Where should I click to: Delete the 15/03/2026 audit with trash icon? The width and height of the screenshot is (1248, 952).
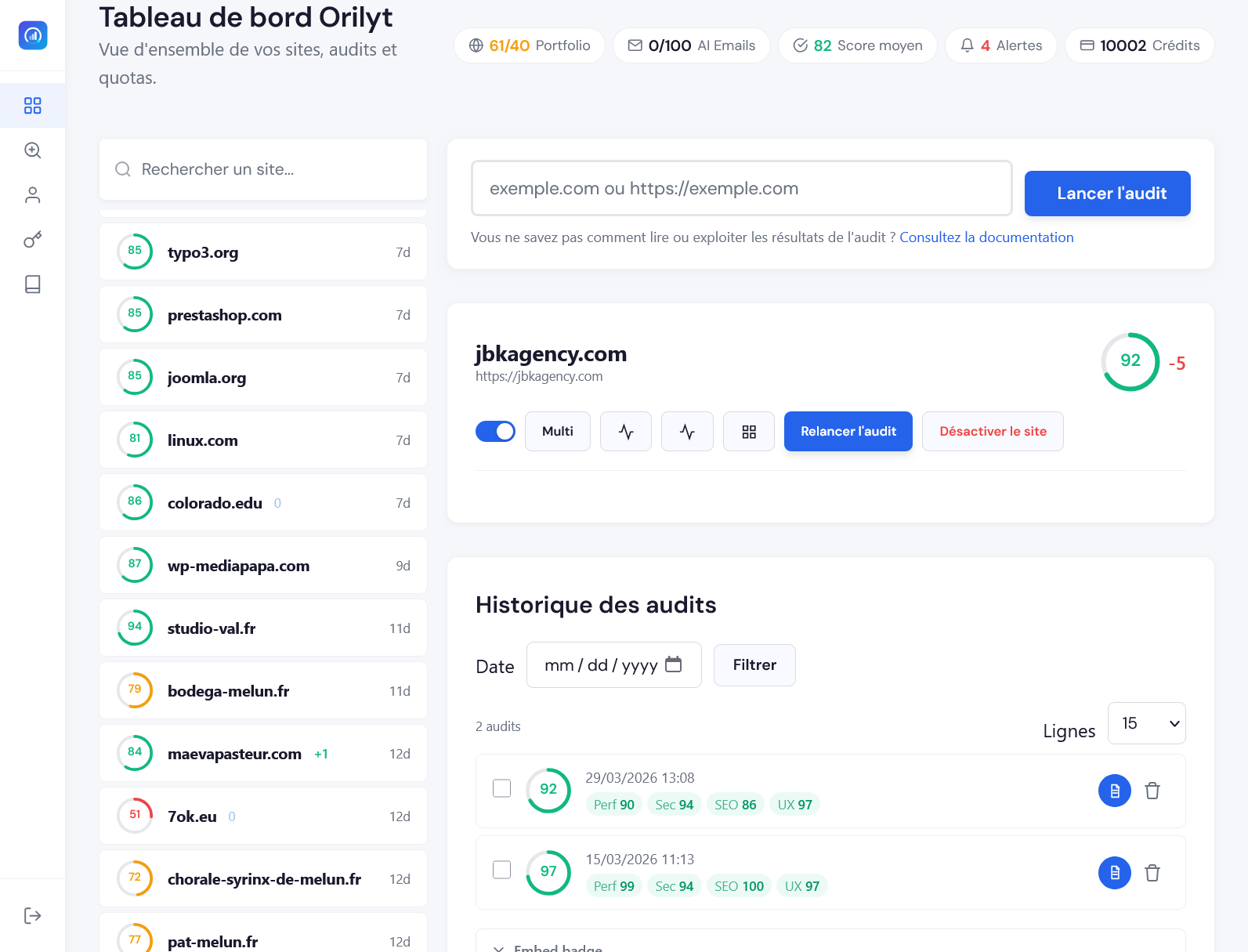[x=1152, y=873]
